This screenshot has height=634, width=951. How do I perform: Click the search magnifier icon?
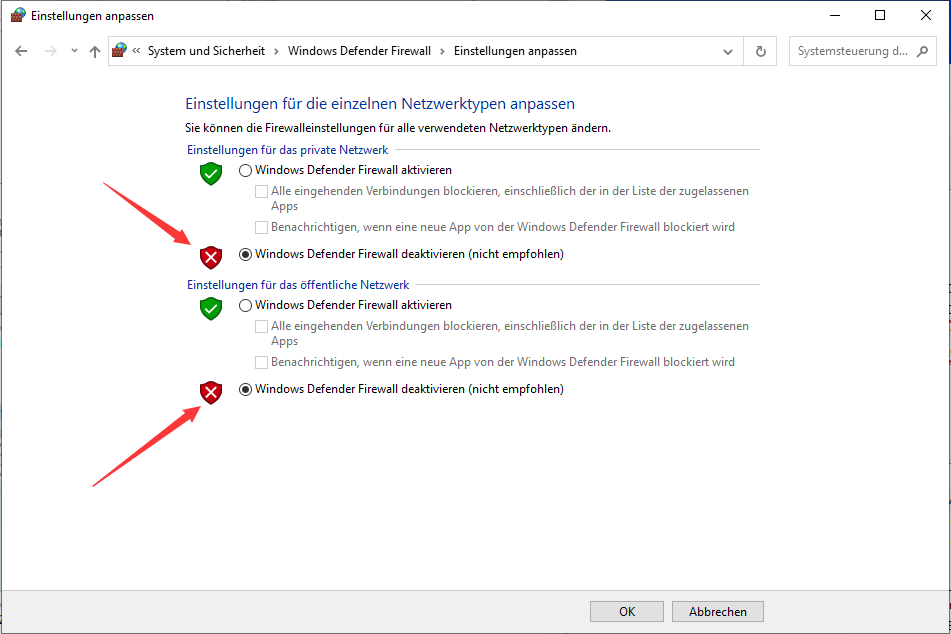click(922, 52)
